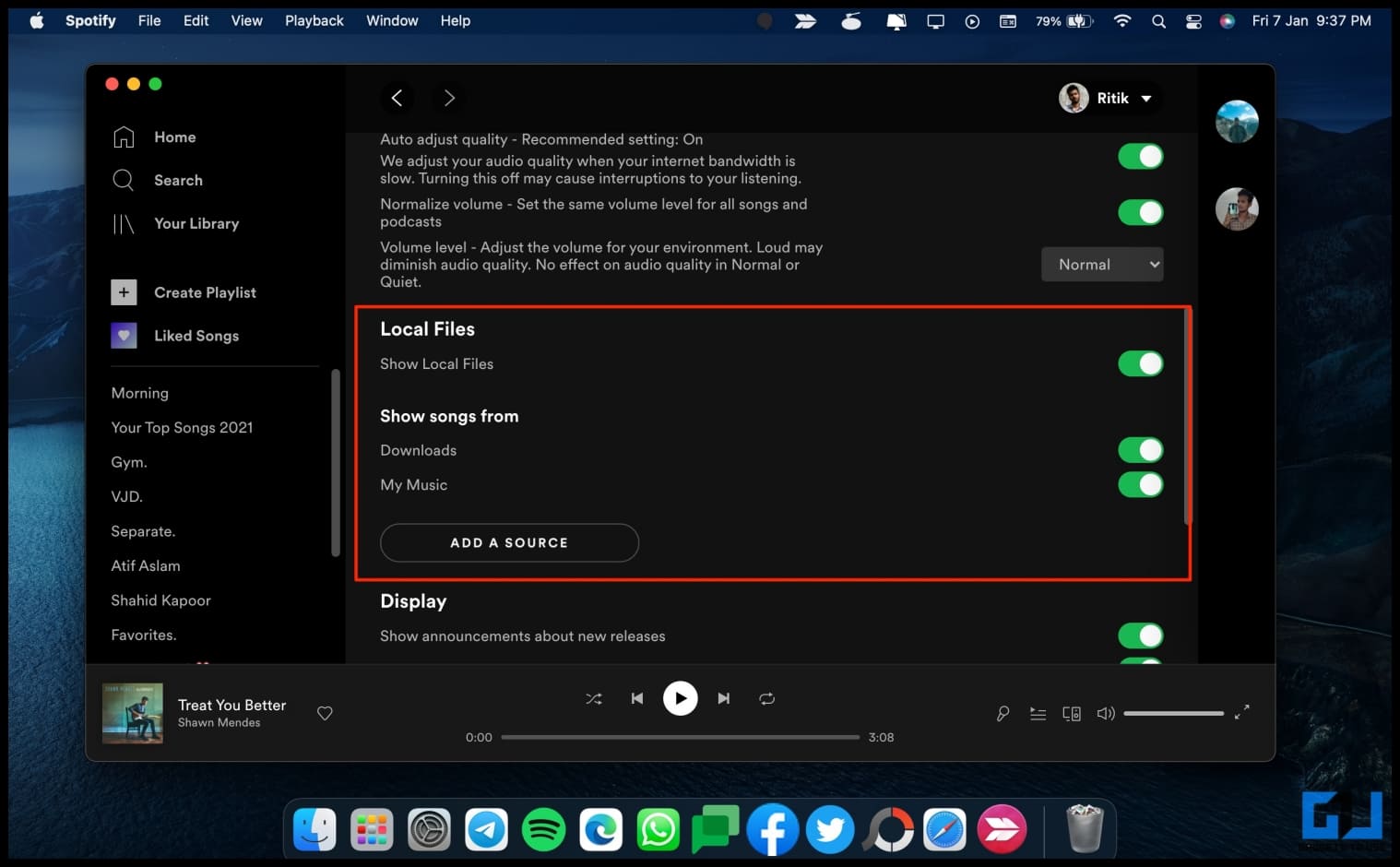This screenshot has height=867, width=1400.
Task: Click the ADD A SOURCE button
Action: (x=509, y=542)
